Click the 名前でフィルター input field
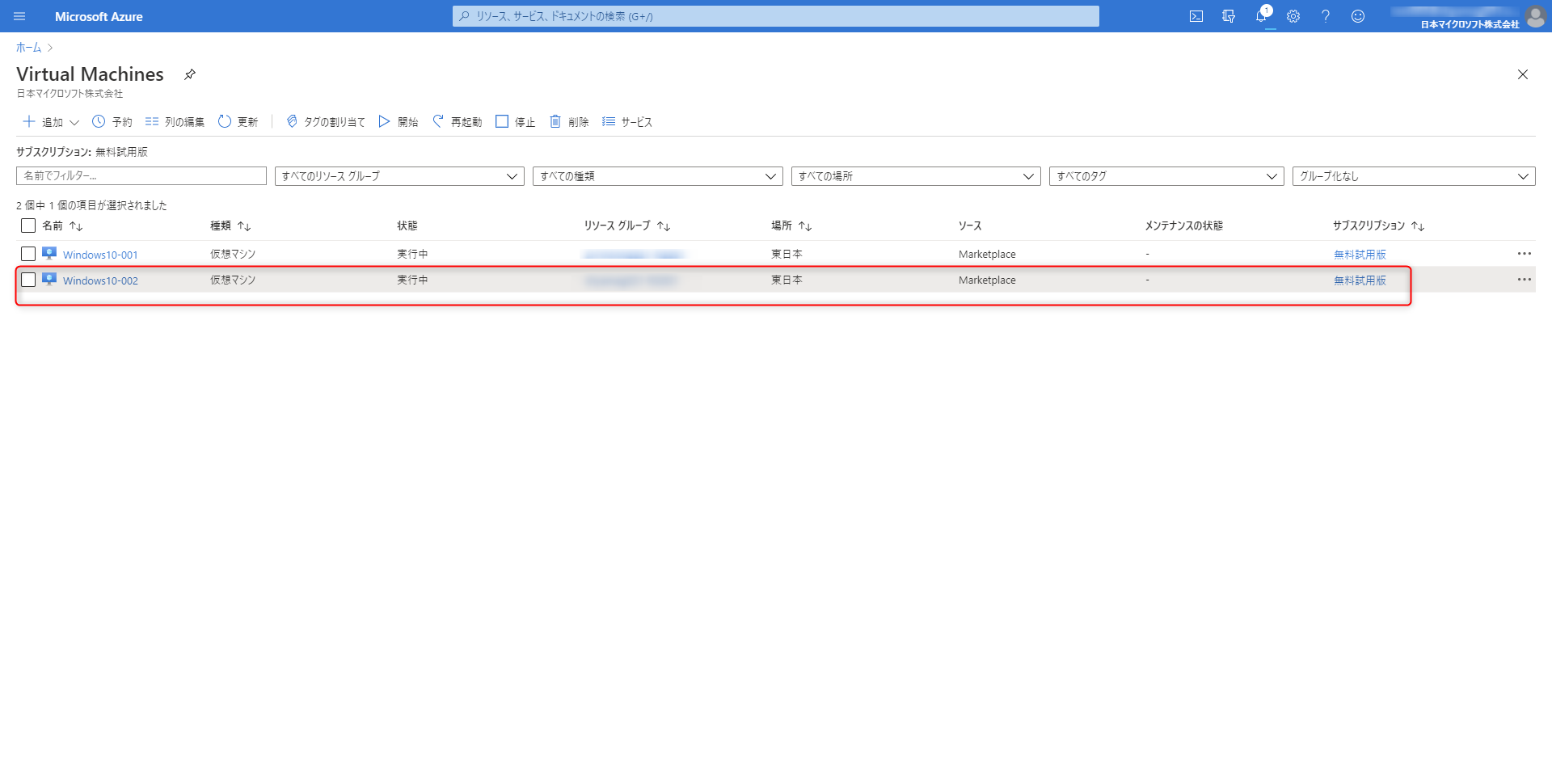The height and width of the screenshot is (784, 1552). point(141,176)
